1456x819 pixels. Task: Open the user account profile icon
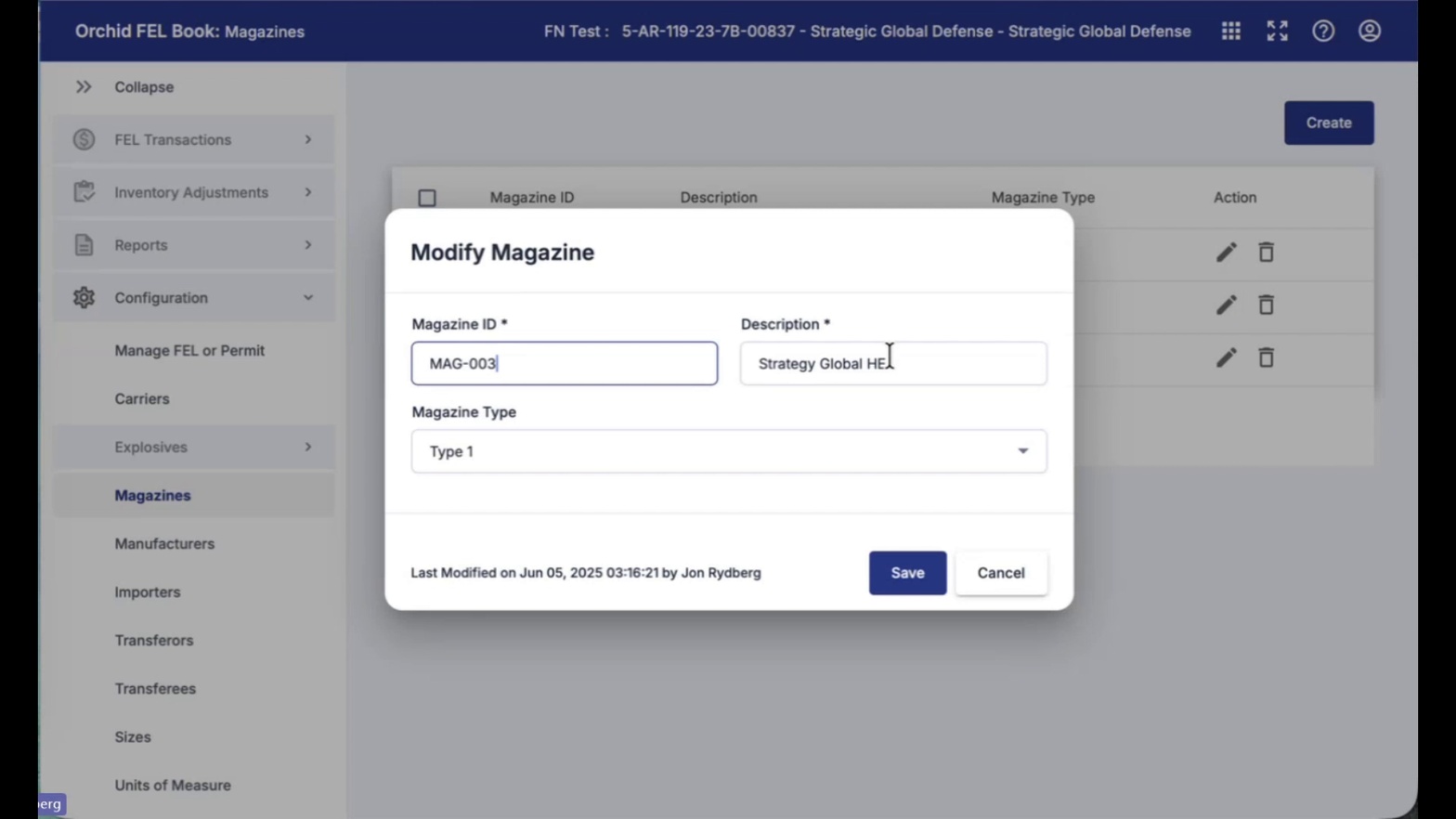click(x=1369, y=31)
